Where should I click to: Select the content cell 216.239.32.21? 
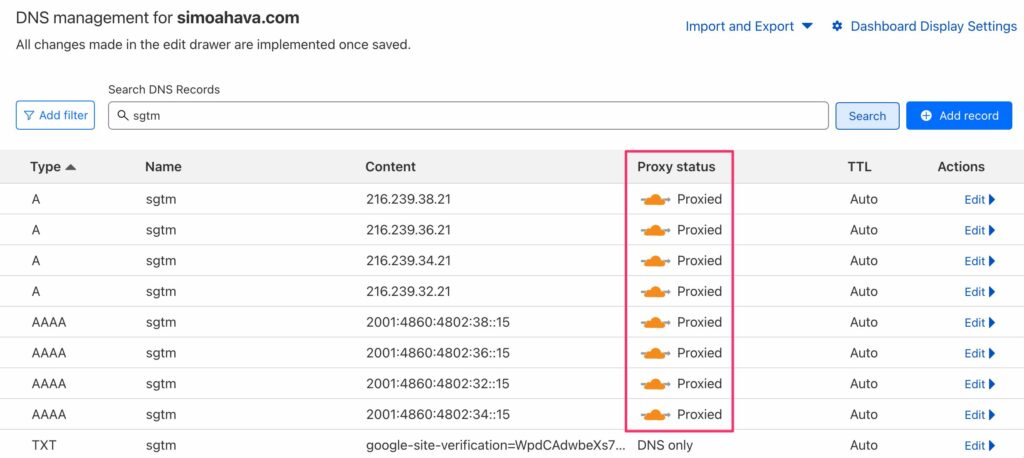point(408,291)
